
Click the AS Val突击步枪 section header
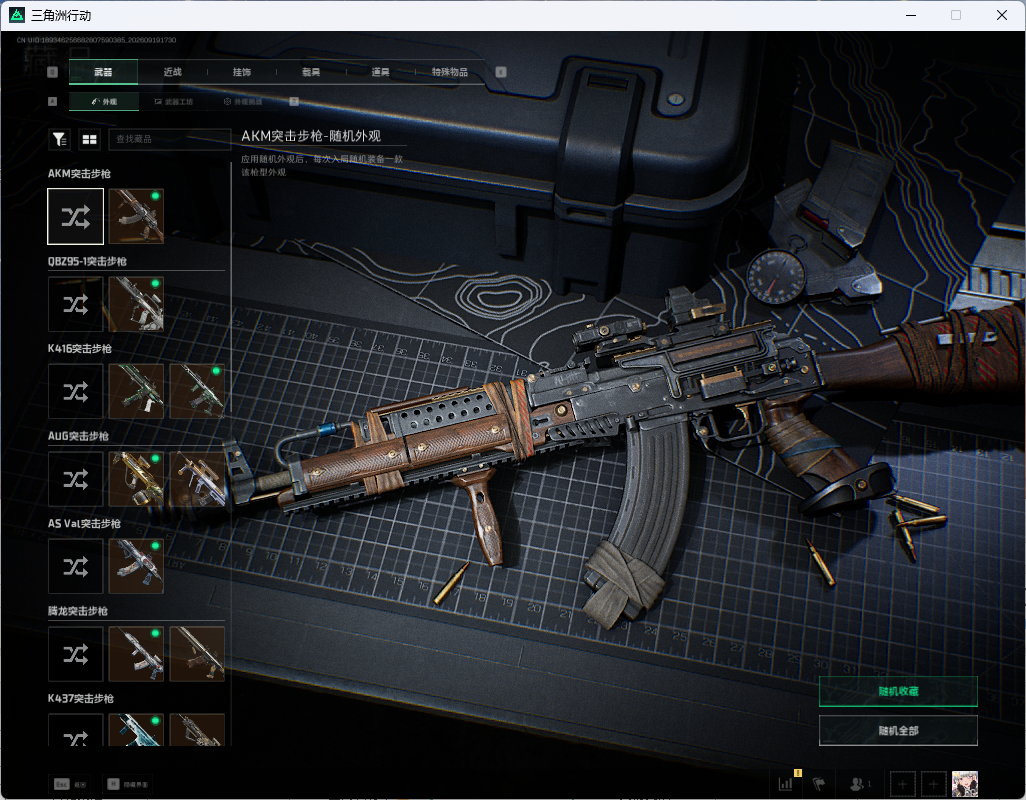84,523
